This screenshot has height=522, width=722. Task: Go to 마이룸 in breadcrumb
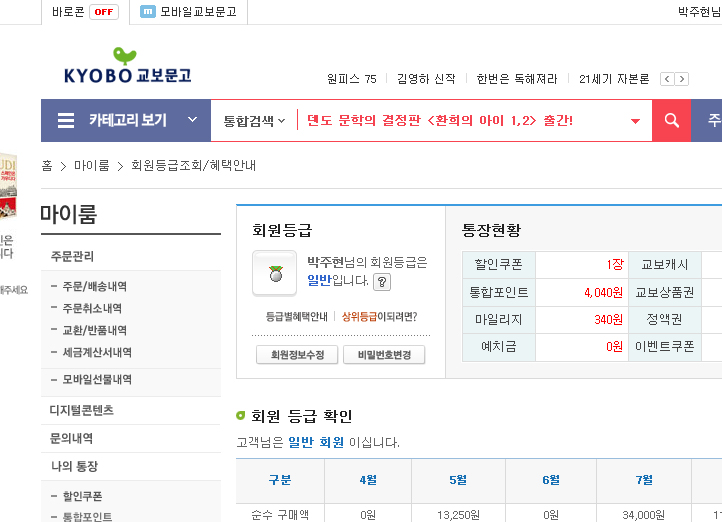(92, 166)
